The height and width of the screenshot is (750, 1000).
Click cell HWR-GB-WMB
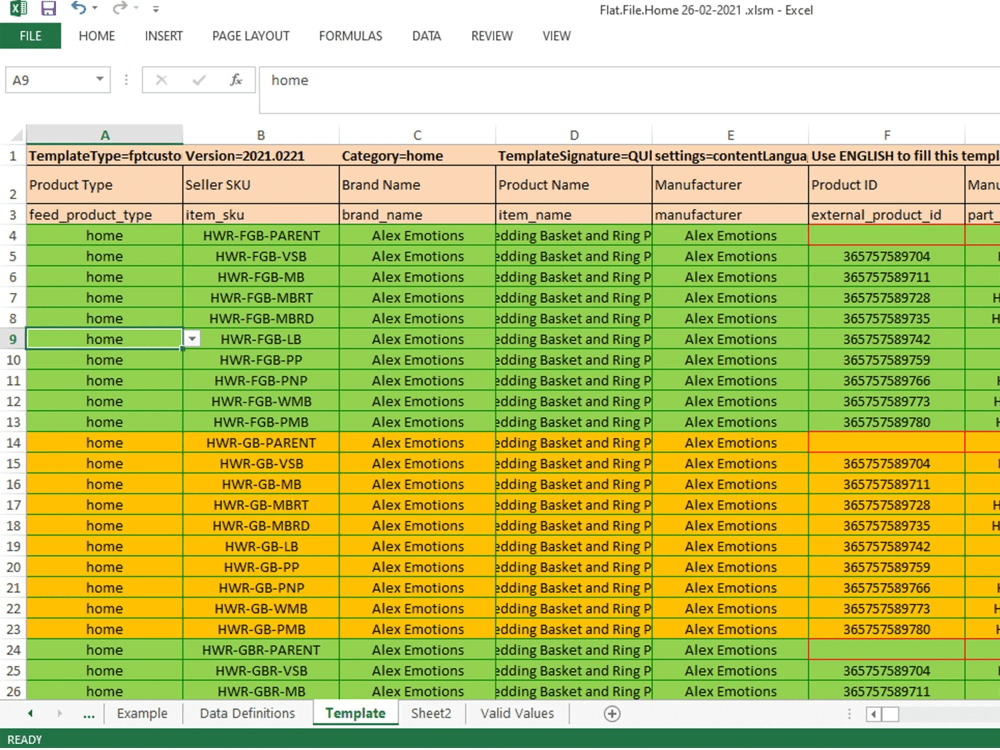261,608
